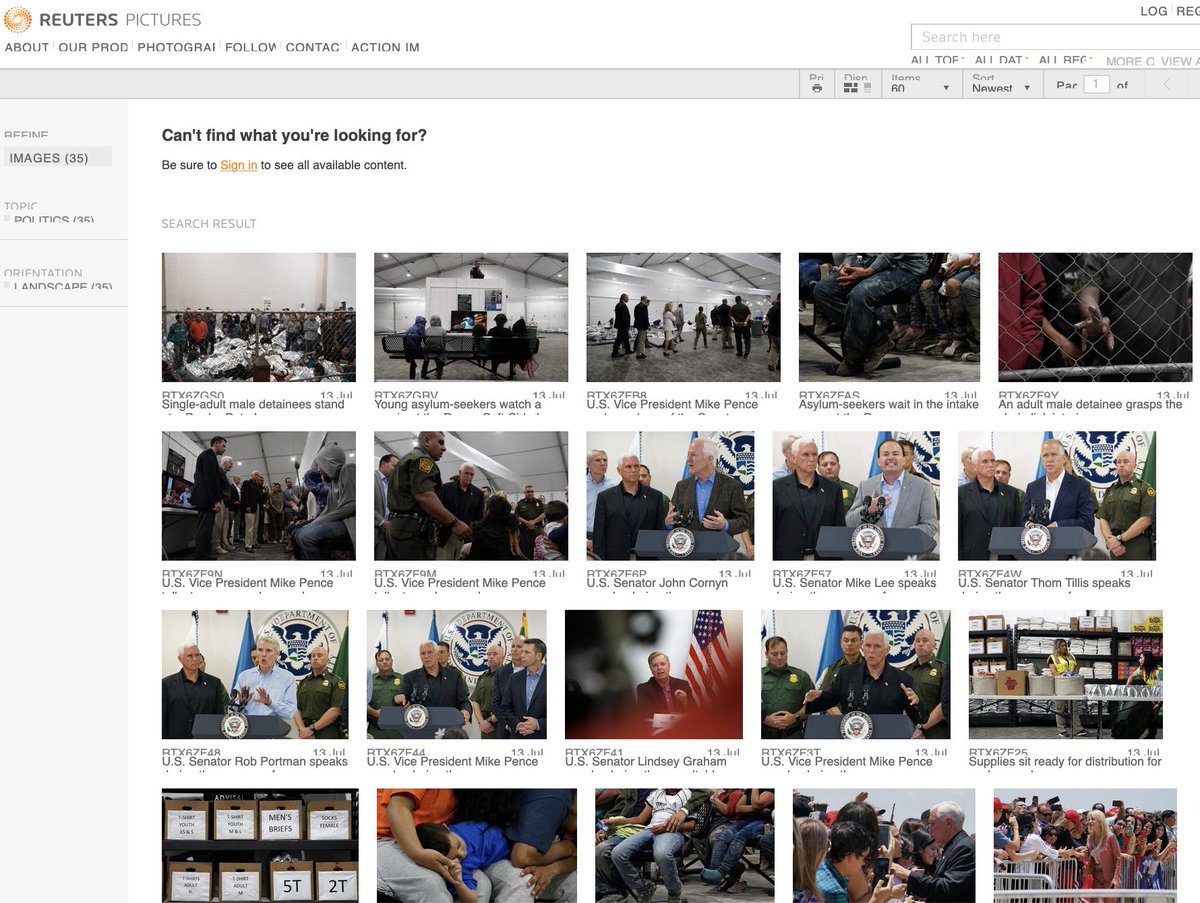Open the CONTACT menu item

(313, 47)
